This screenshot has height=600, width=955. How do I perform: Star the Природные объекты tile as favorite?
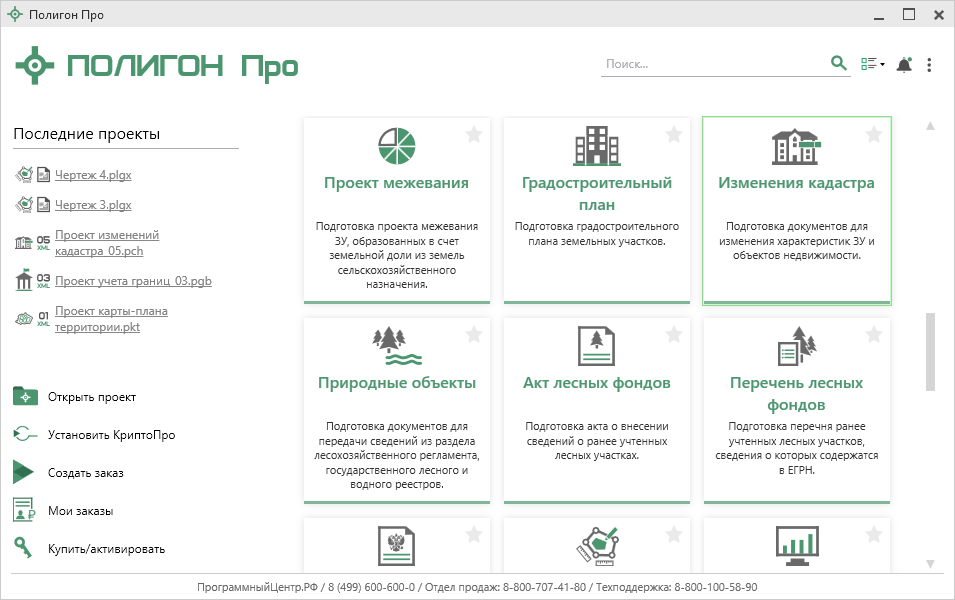tap(474, 334)
